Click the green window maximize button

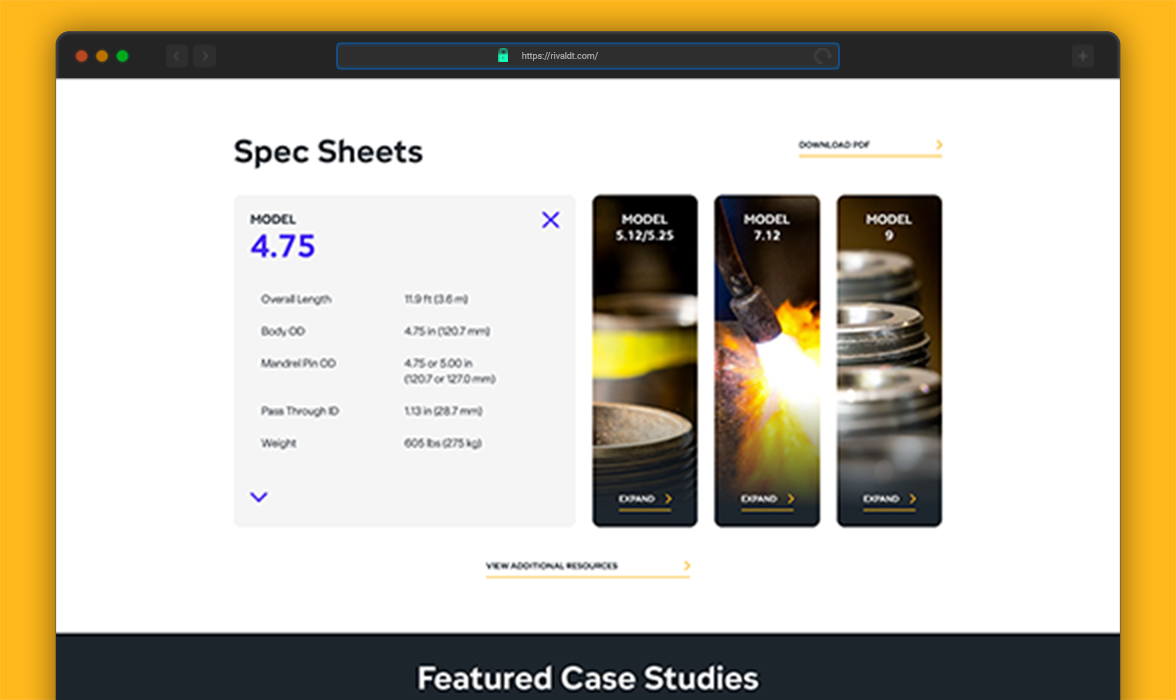[122, 56]
